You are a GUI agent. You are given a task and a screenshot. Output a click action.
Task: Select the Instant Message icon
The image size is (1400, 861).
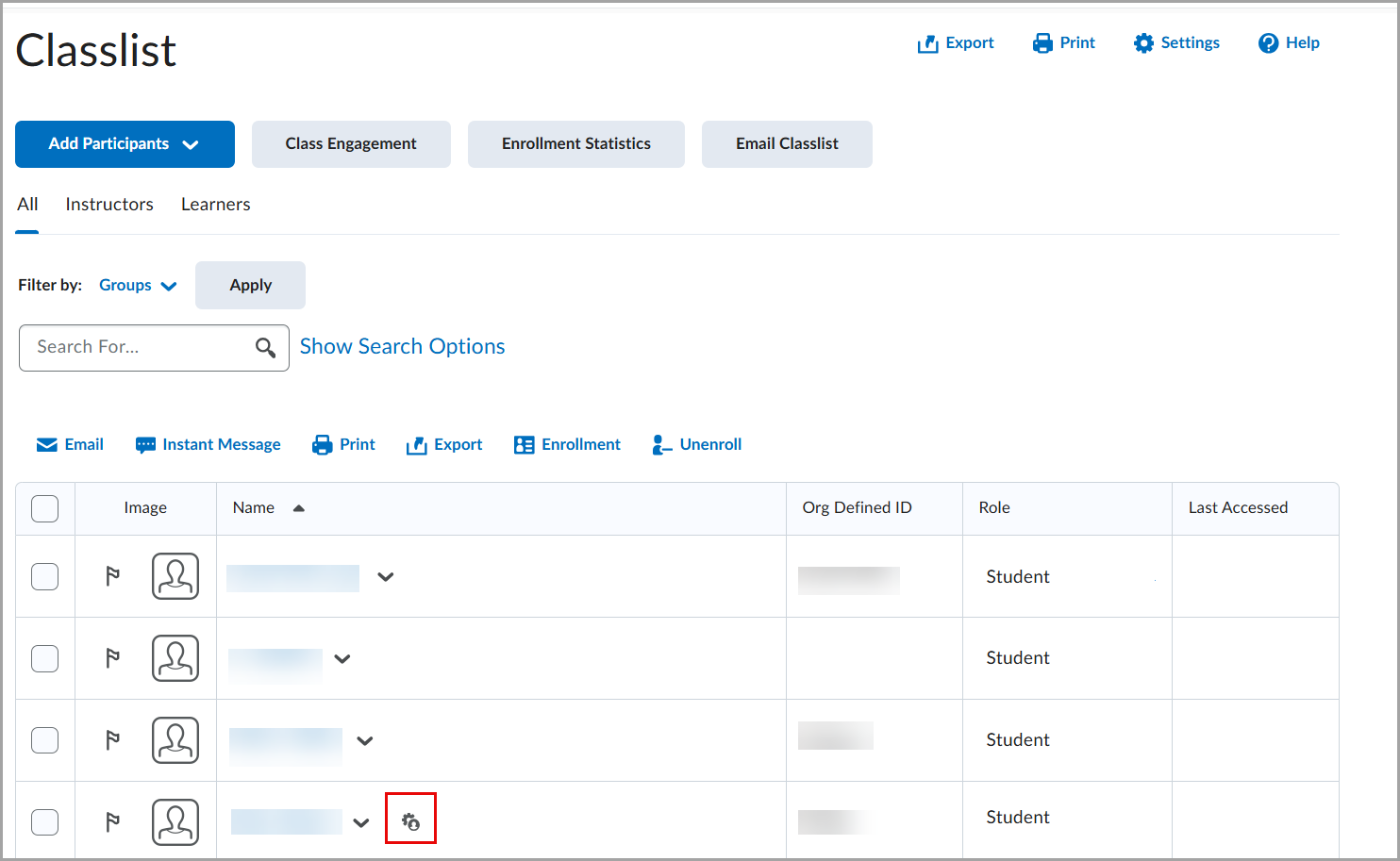pyautogui.click(x=146, y=443)
